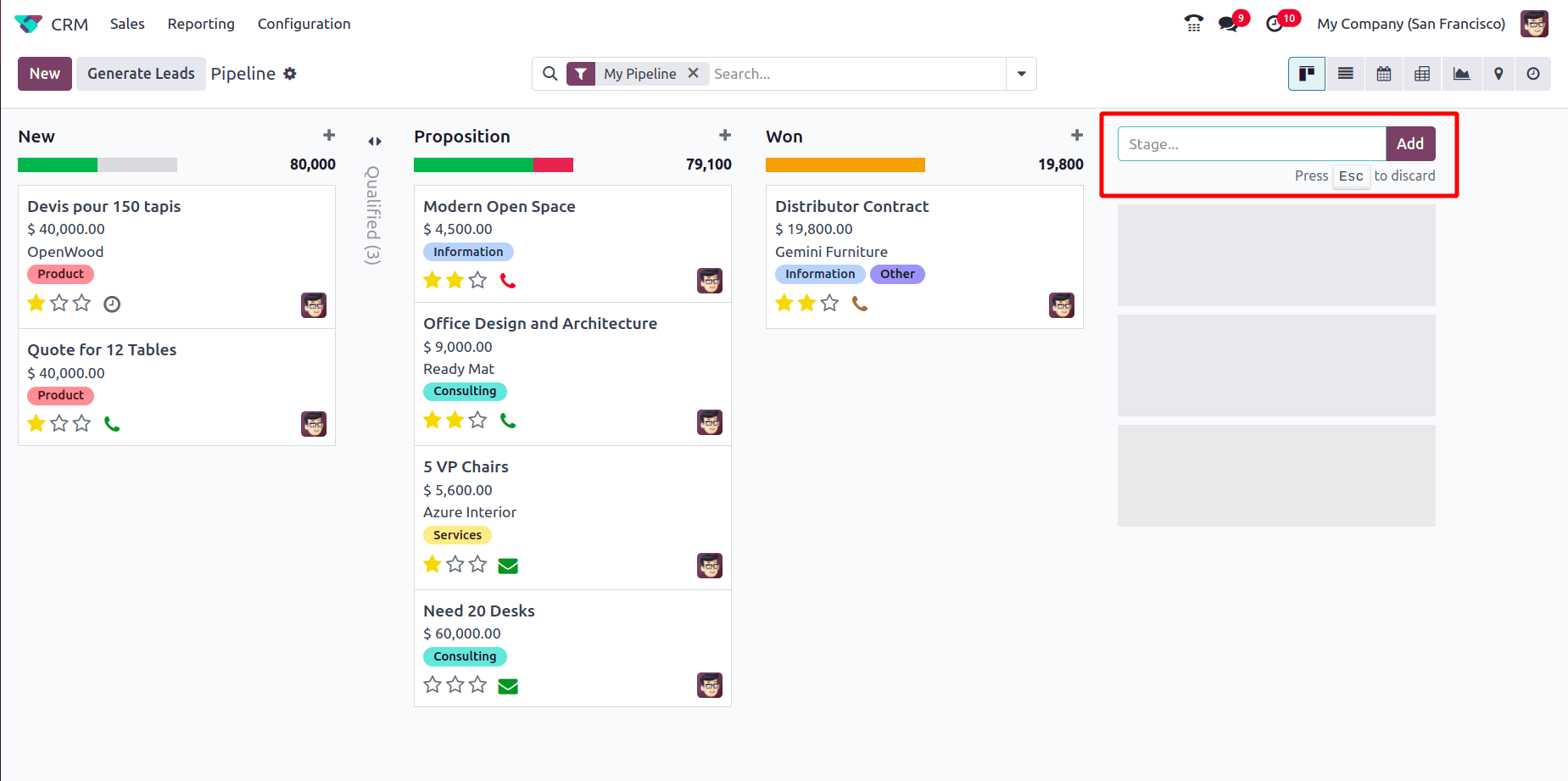Open the activity view clock icon
Viewport: 1568px width, 781px height.
[x=1533, y=74]
